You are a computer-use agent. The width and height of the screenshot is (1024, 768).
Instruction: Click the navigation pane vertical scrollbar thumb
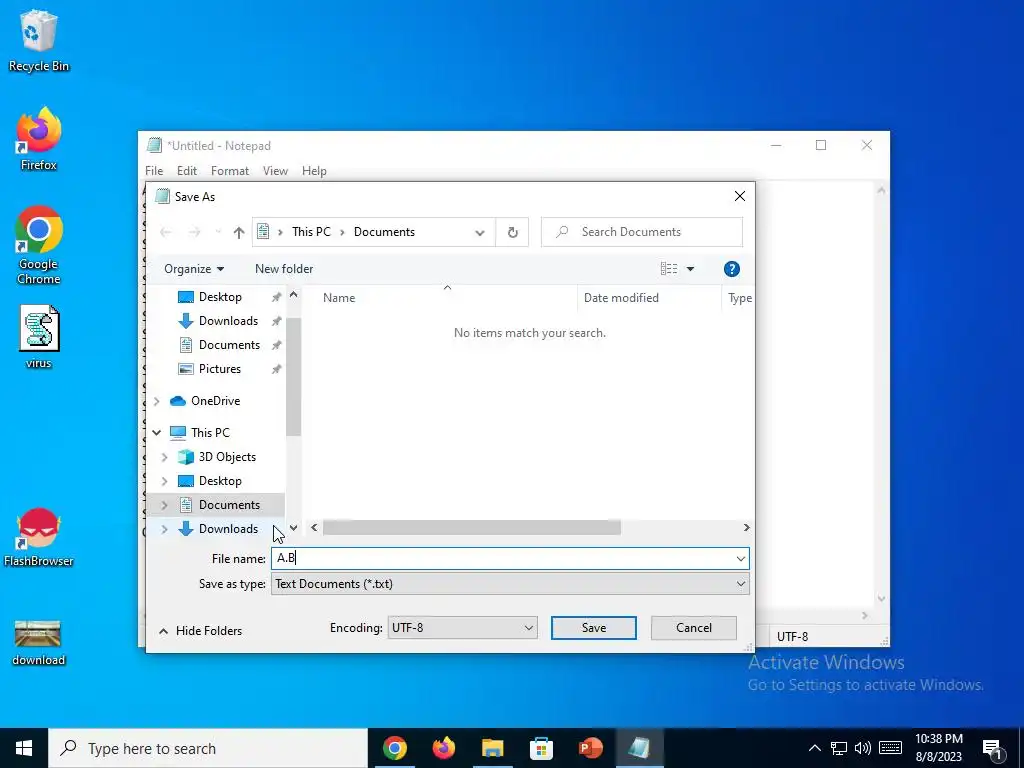293,377
